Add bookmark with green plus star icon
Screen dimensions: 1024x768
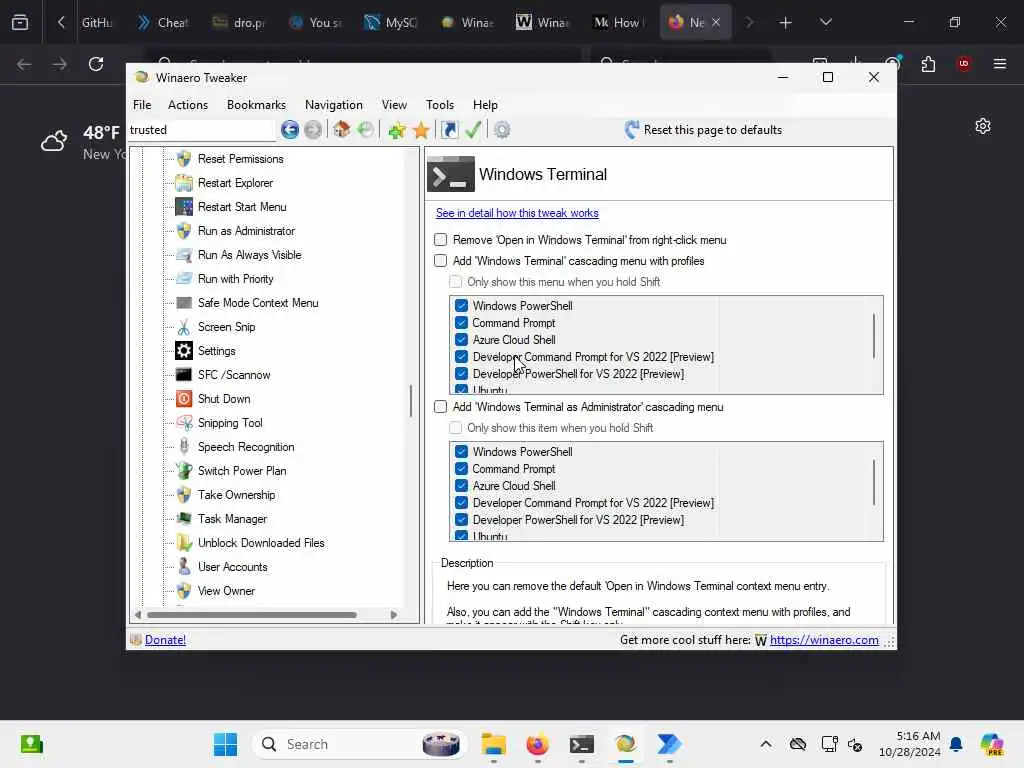(x=396, y=130)
